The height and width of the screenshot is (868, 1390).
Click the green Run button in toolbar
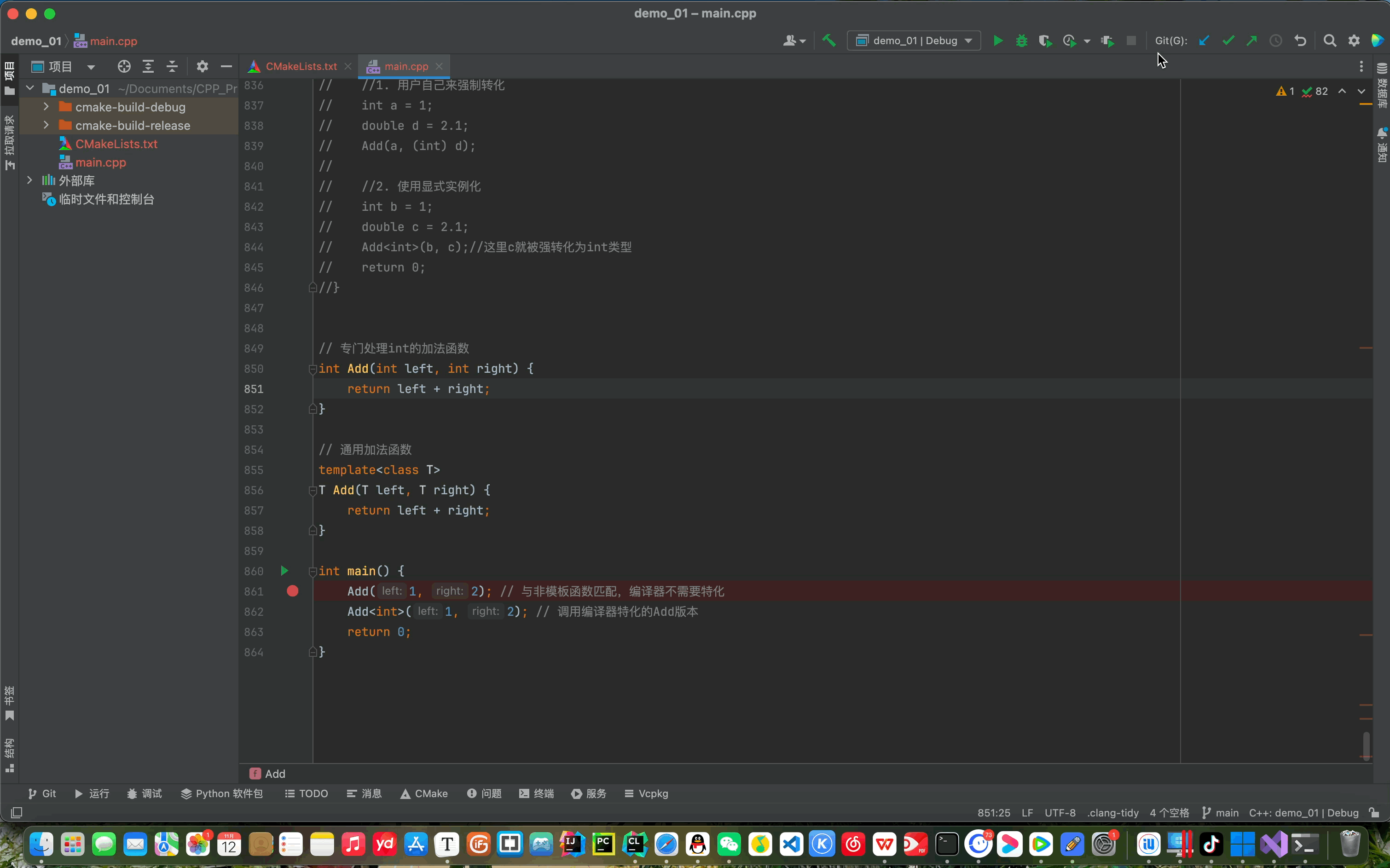tap(998, 41)
